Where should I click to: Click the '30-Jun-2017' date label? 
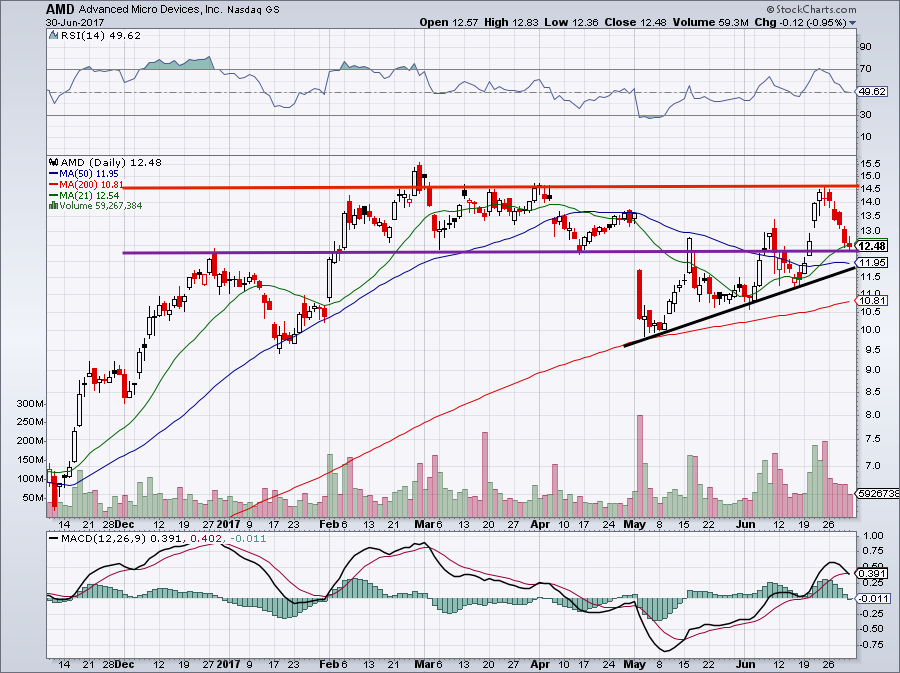(x=75, y=22)
